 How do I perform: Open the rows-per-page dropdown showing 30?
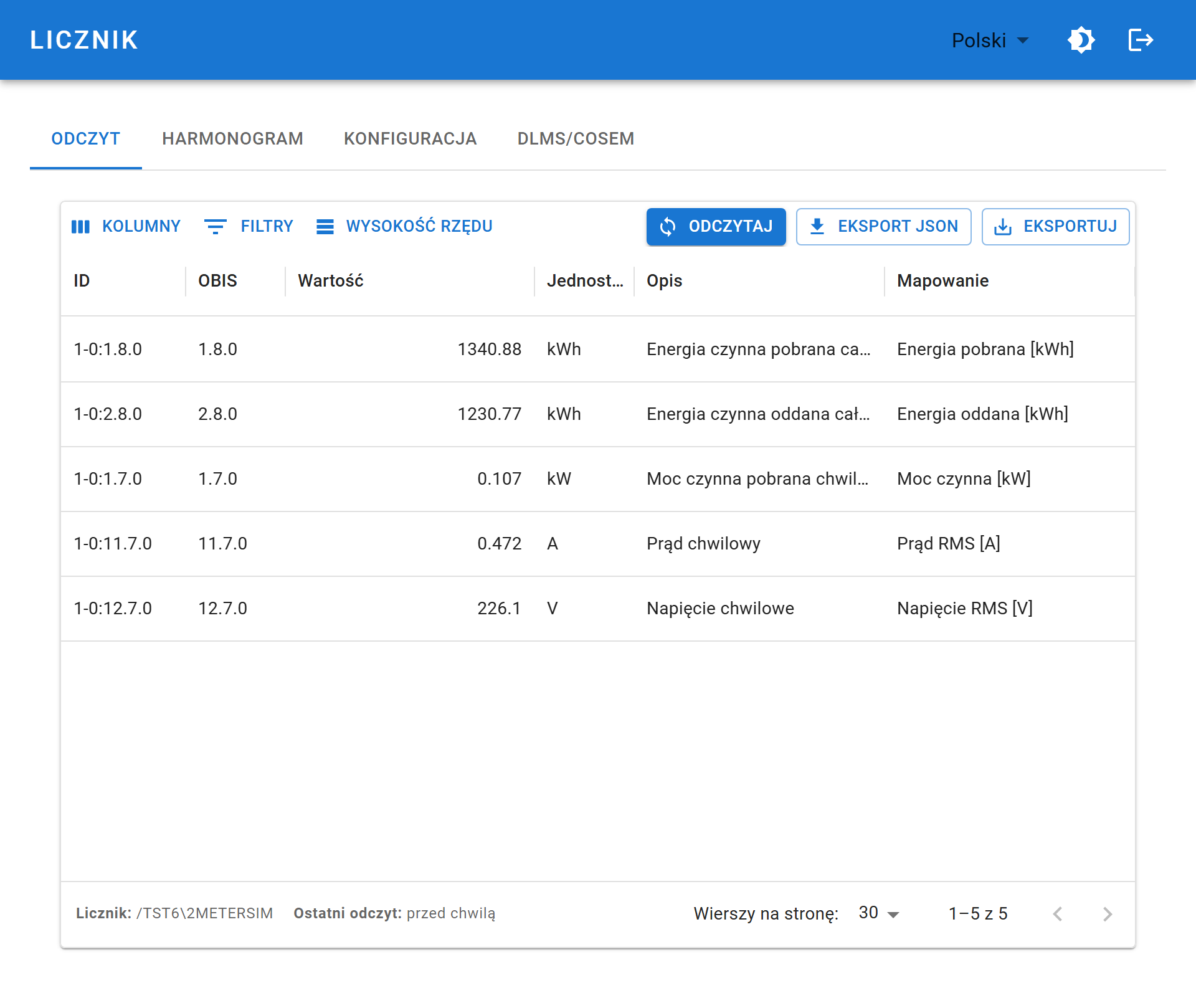(879, 913)
